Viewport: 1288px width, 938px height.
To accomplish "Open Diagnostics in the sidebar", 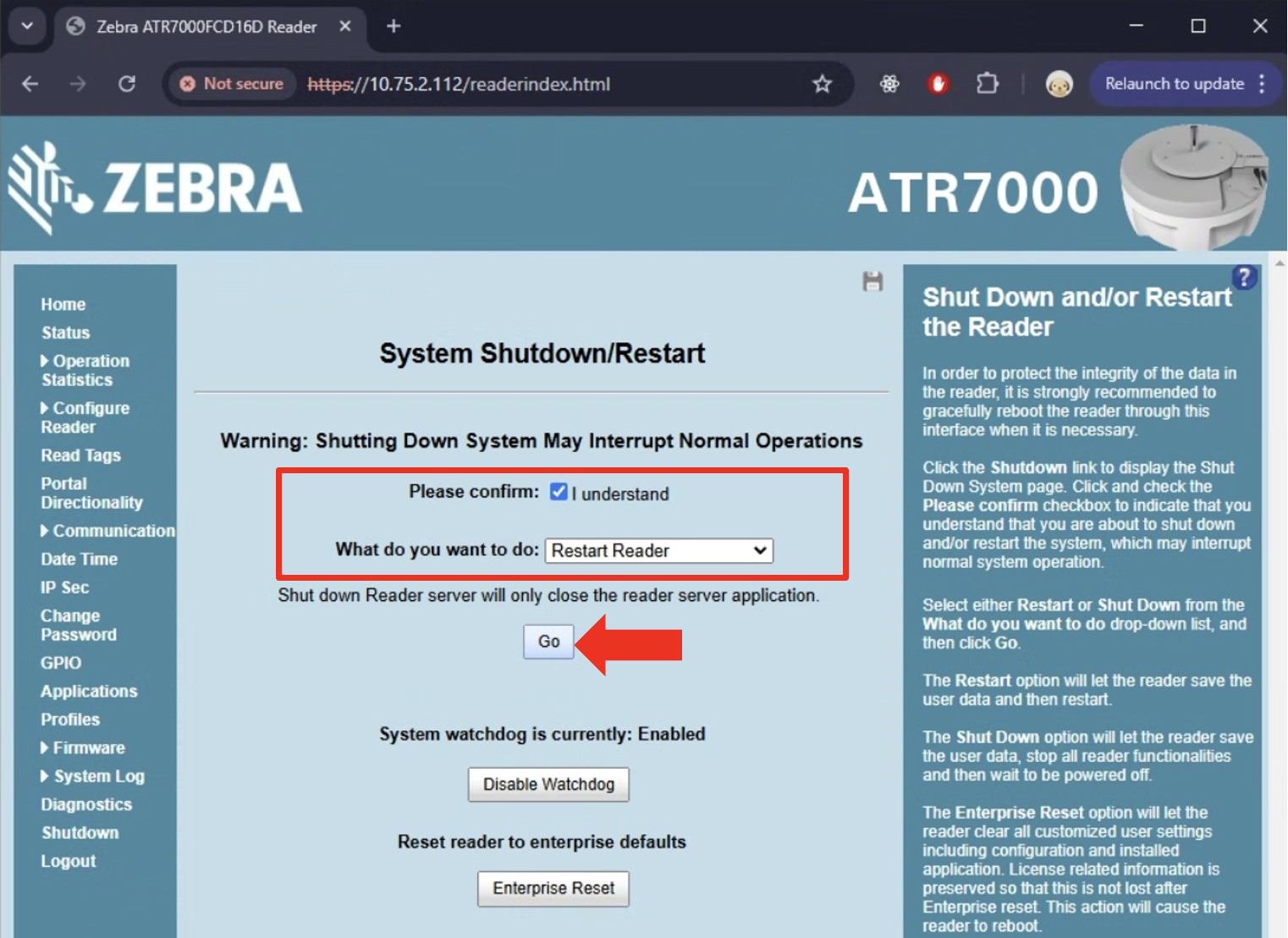I will tap(86, 805).
